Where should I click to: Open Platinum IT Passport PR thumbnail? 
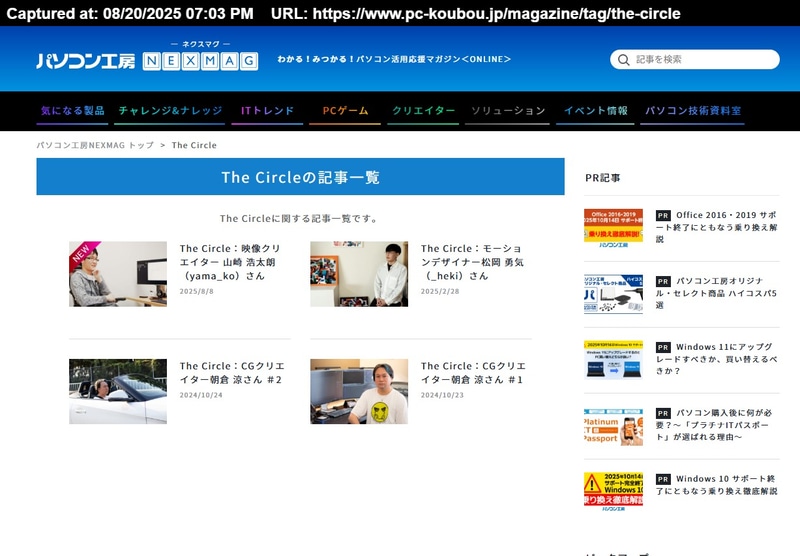(x=613, y=427)
